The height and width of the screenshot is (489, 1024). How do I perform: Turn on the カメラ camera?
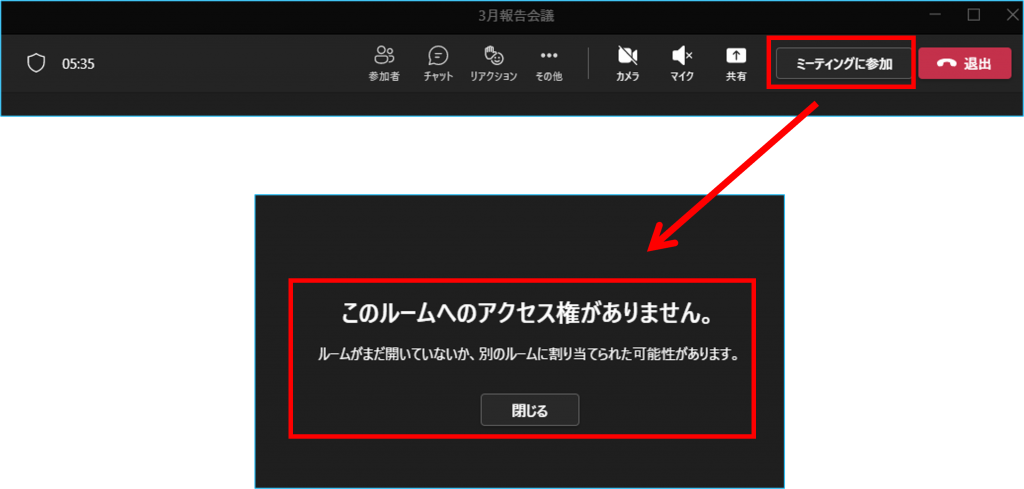coord(628,63)
